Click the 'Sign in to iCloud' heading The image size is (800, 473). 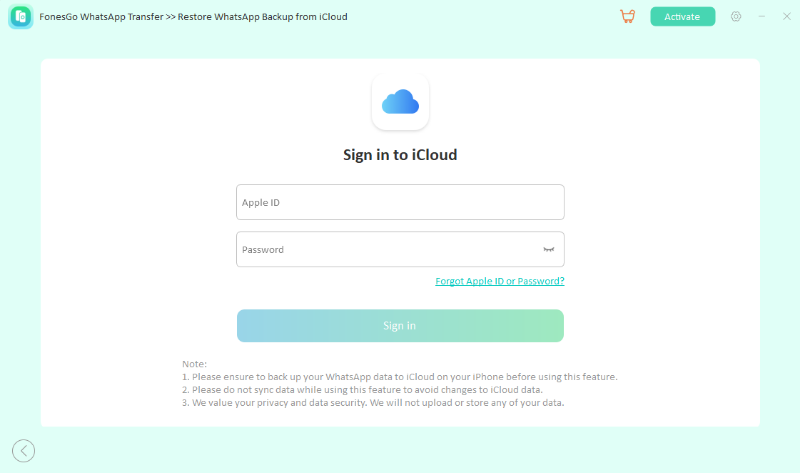click(400, 155)
